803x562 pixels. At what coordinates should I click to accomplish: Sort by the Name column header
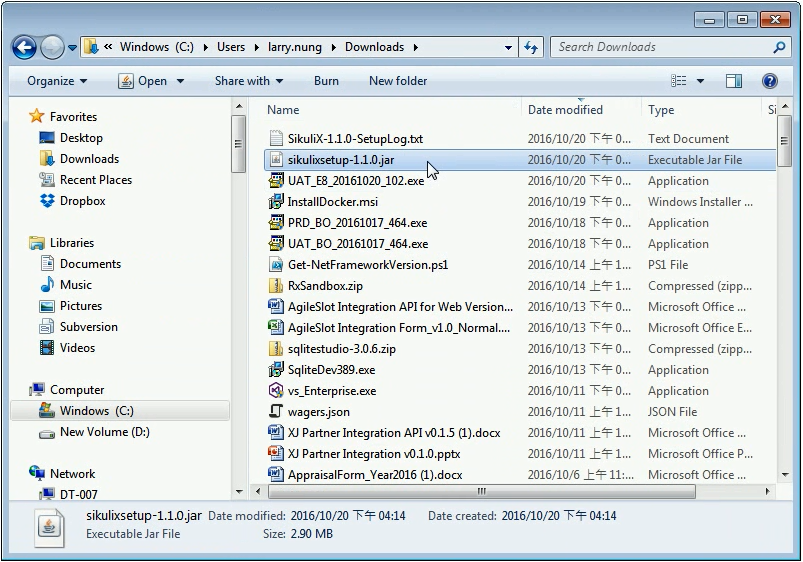pyautogui.click(x=283, y=110)
